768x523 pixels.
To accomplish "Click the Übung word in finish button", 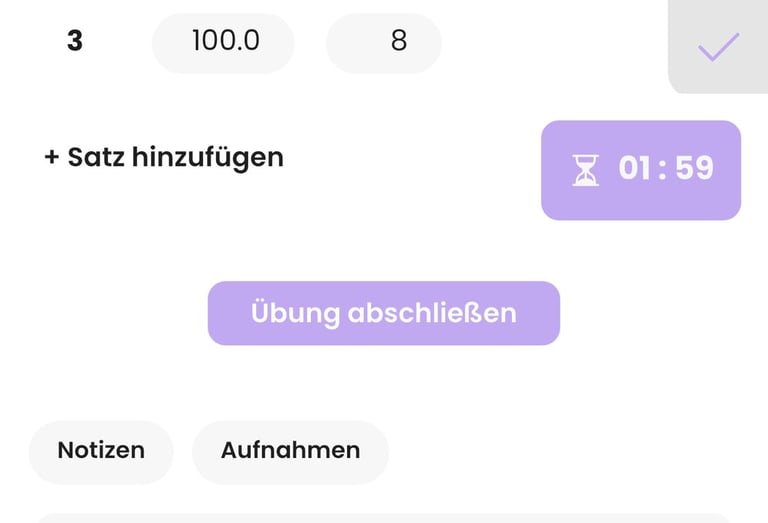I will (x=295, y=314).
